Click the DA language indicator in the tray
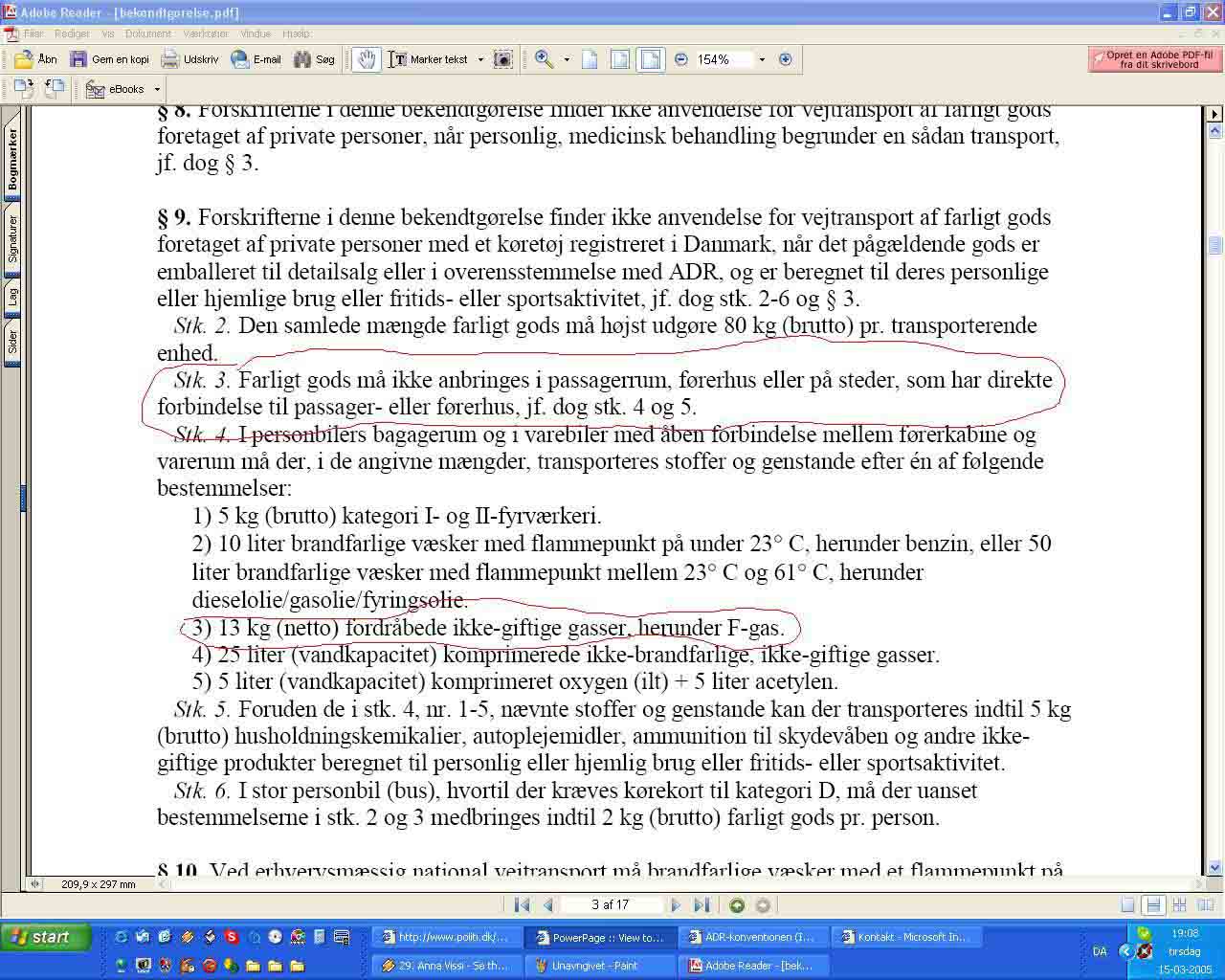 (x=1100, y=951)
